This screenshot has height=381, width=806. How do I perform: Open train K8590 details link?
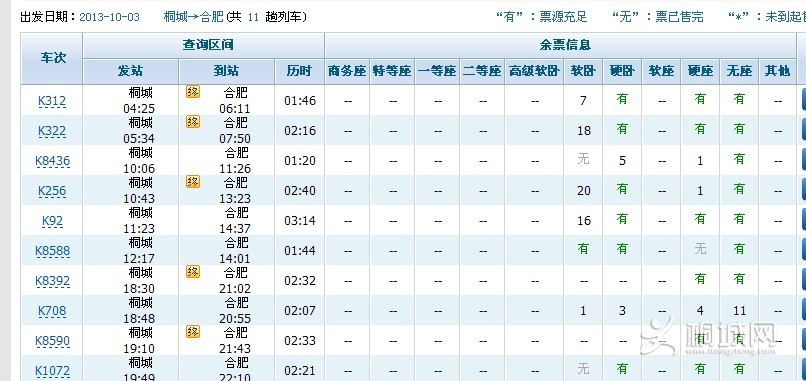coord(52,341)
